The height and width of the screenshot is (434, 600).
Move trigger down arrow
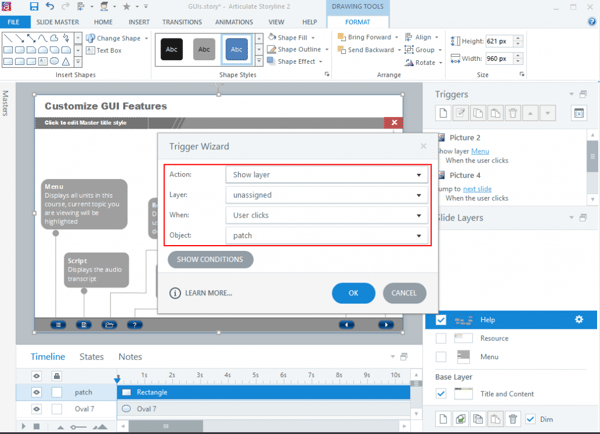(x=548, y=113)
